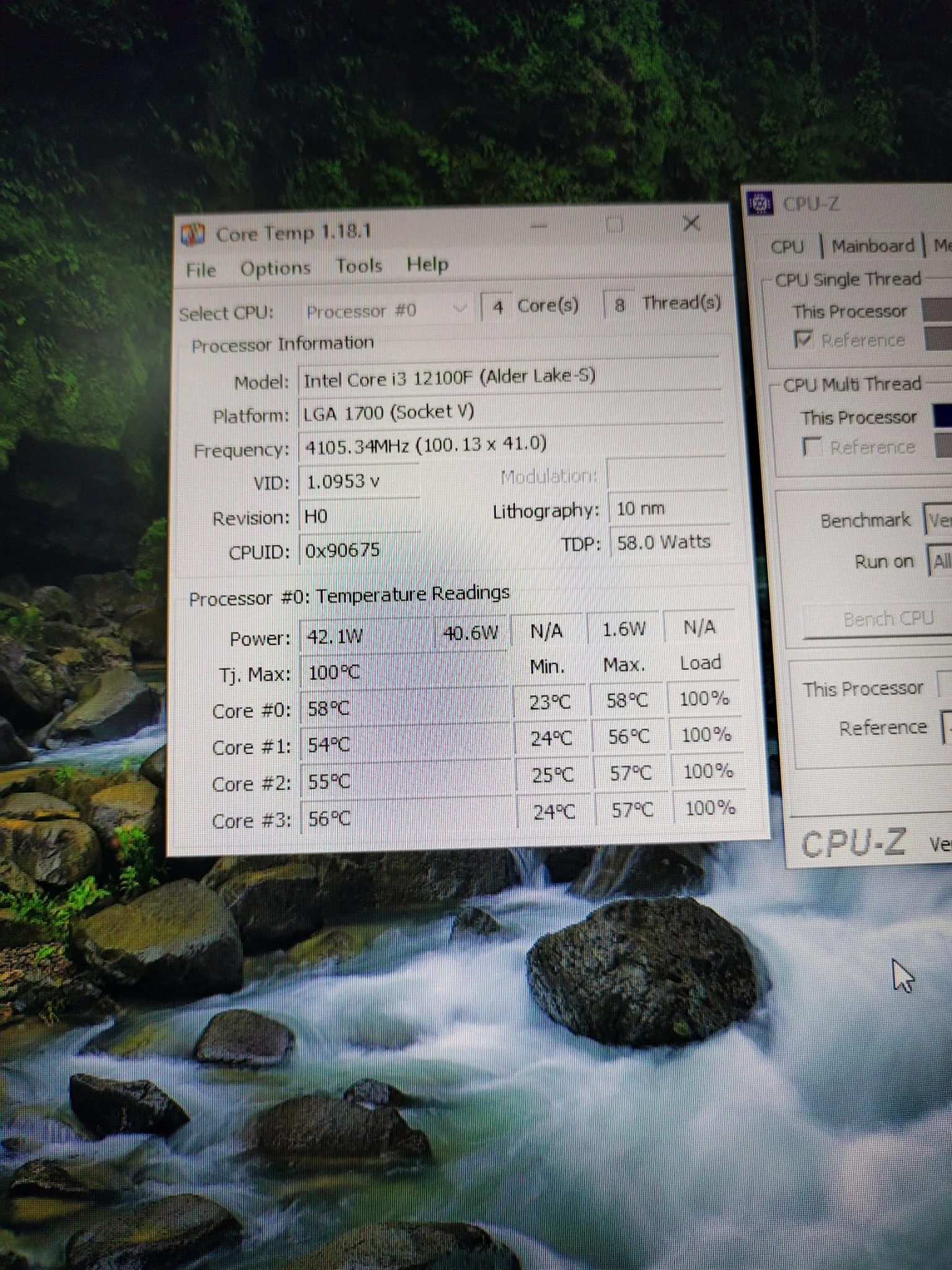Click the Revision value "H0"
The height and width of the screenshot is (1270, 952).
(316, 517)
